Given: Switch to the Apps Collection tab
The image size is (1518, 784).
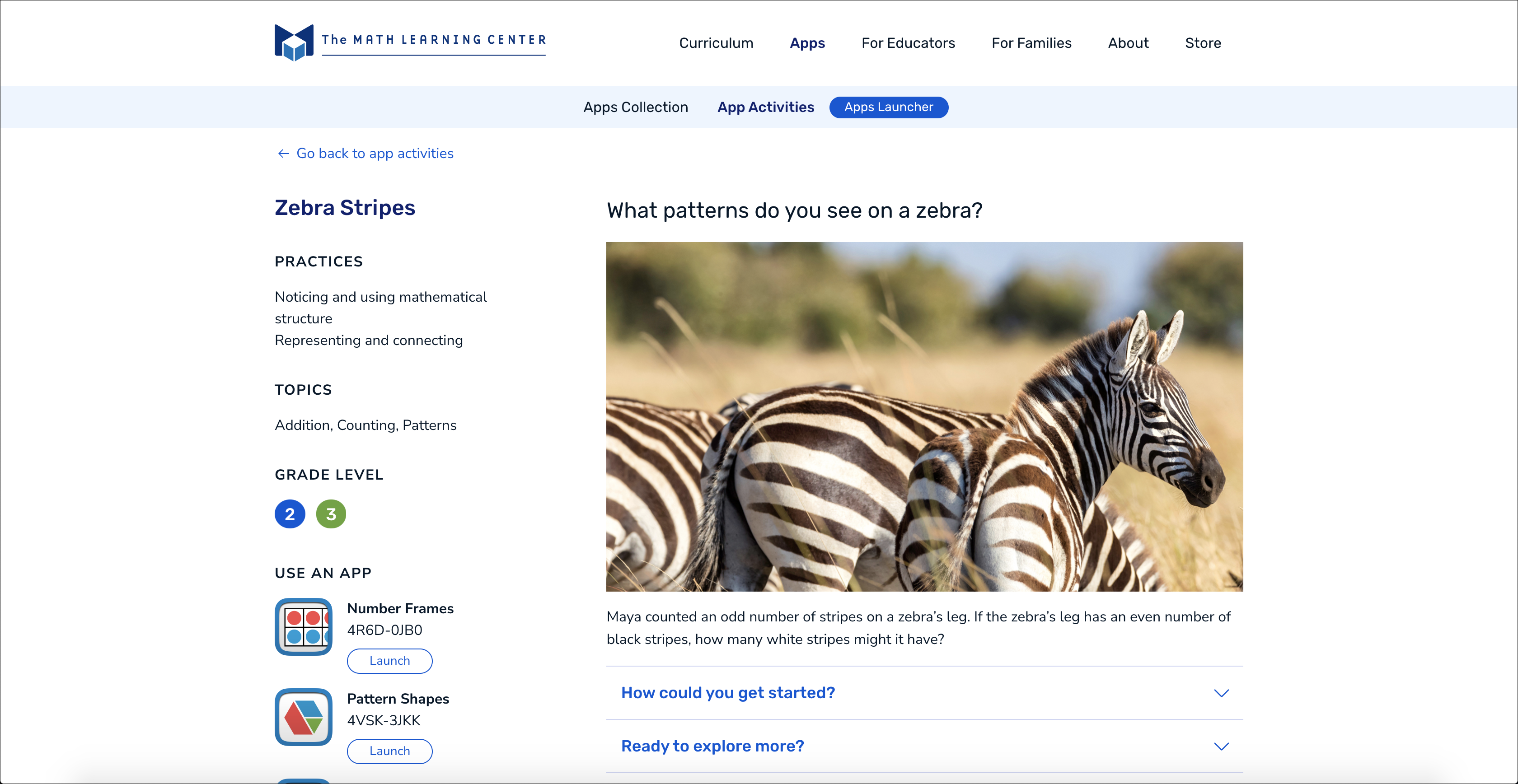Looking at the screenshot, I should point(635,107).
